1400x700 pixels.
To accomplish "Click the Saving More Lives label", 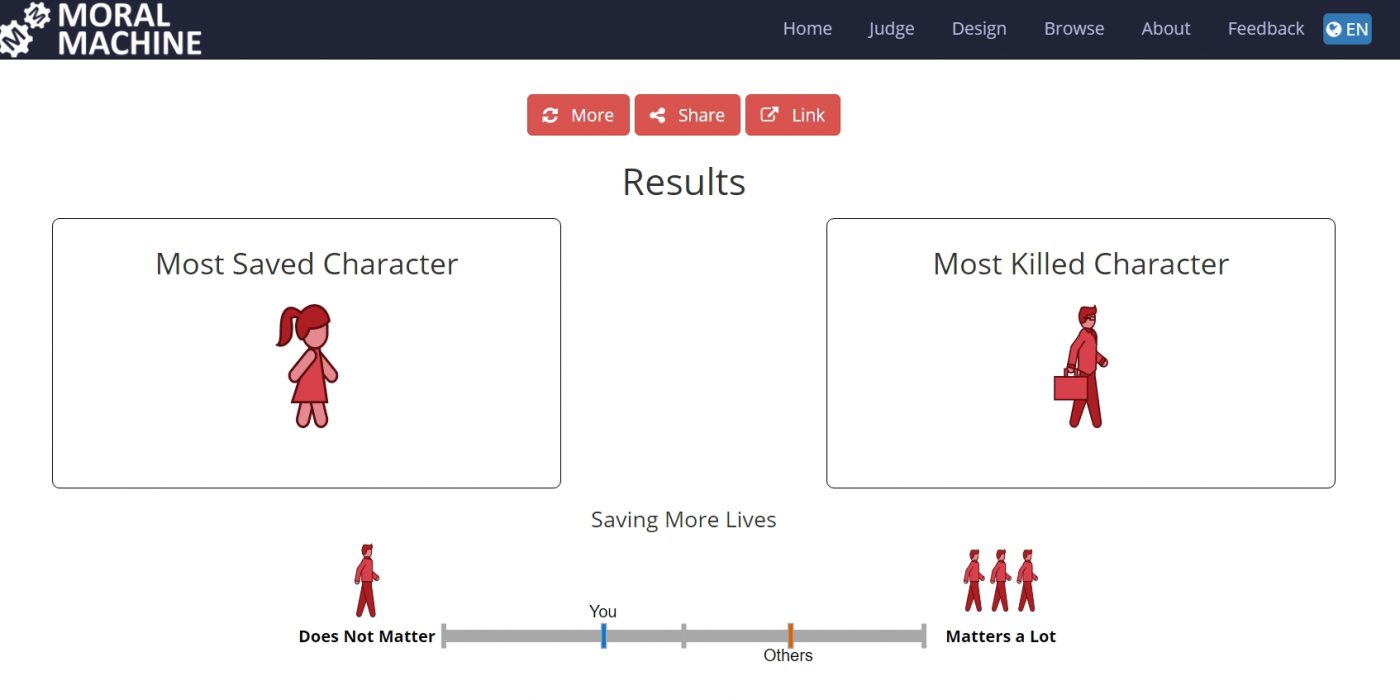I will [x=683, y=520].
